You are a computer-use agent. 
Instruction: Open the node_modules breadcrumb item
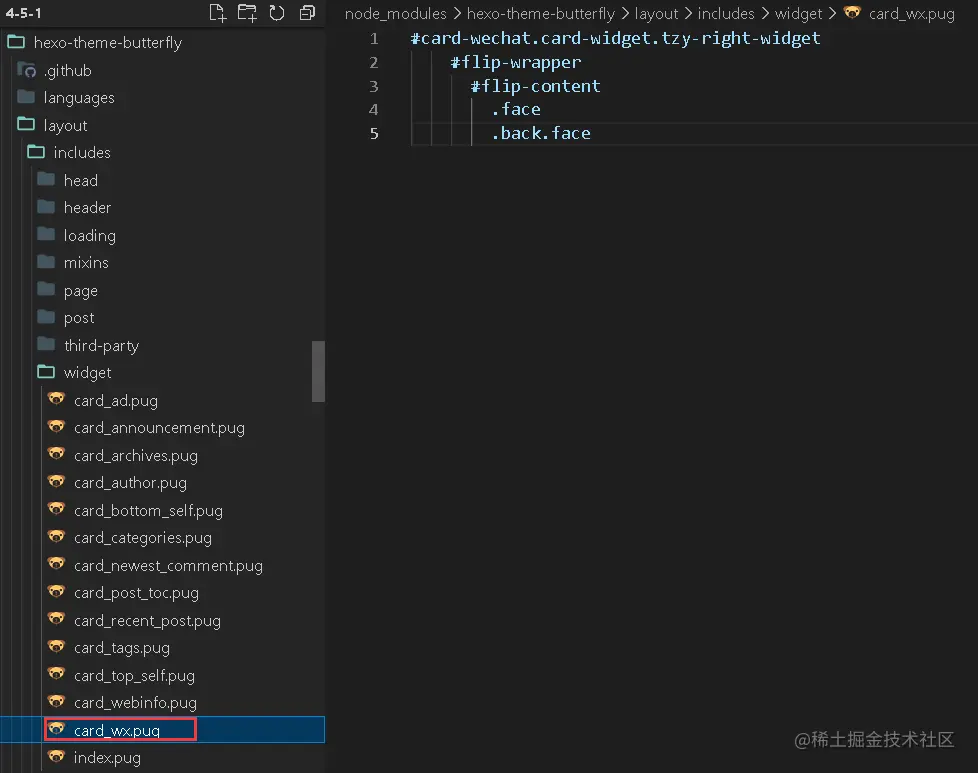[394, 13]
